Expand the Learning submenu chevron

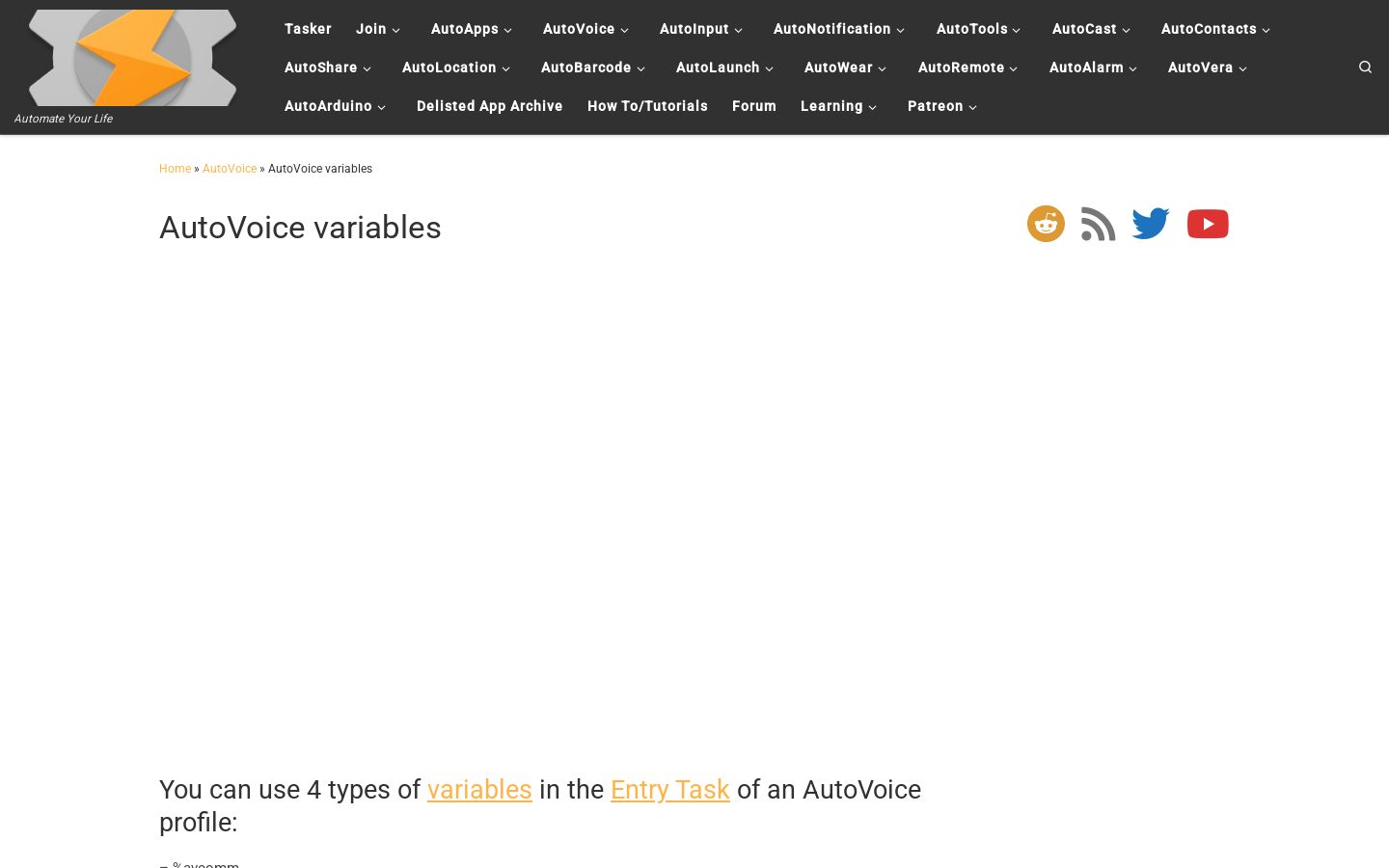(x=872, y=107)
